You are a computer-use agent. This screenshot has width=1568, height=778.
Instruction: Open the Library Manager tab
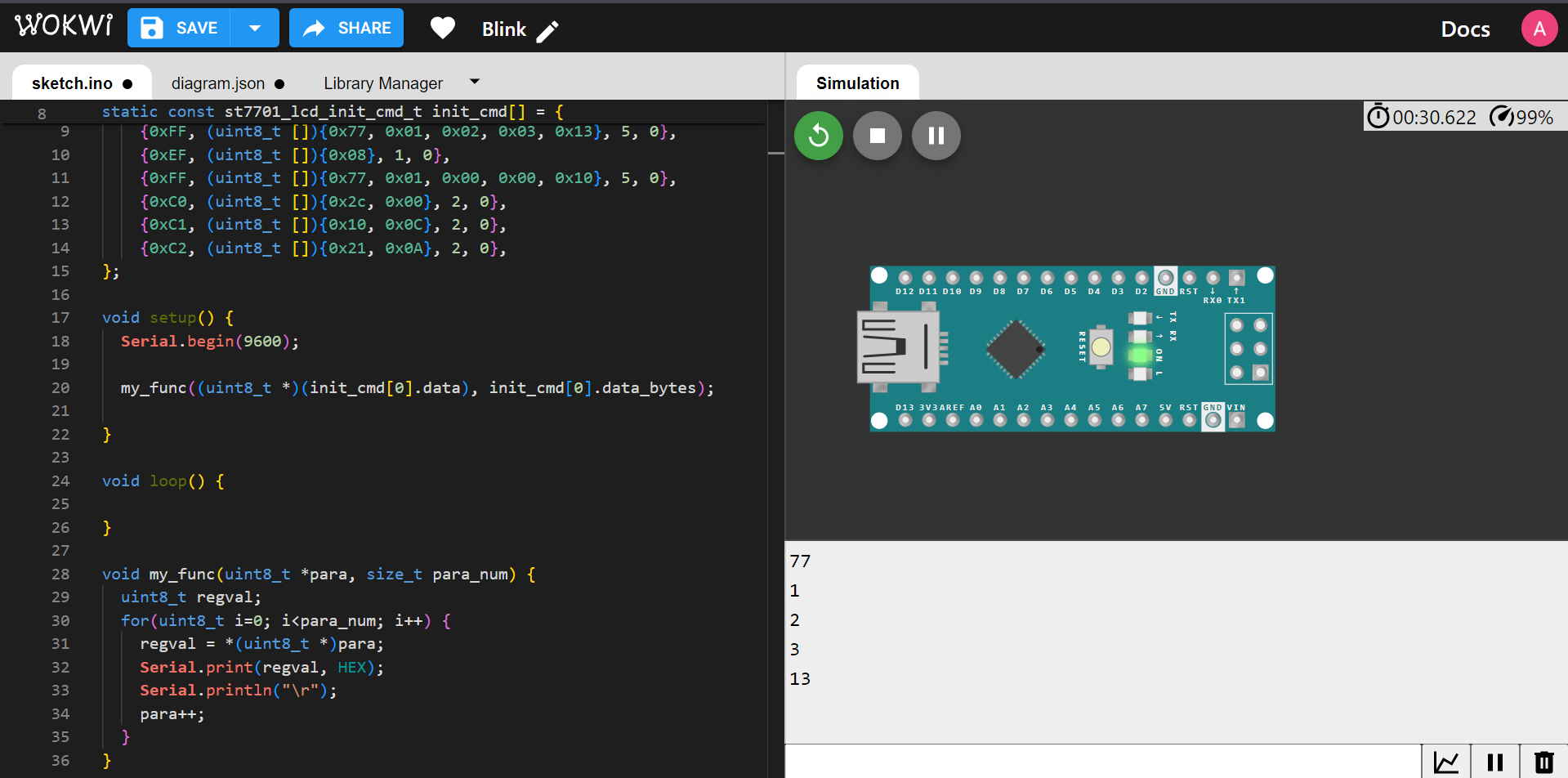click(382, 83)
